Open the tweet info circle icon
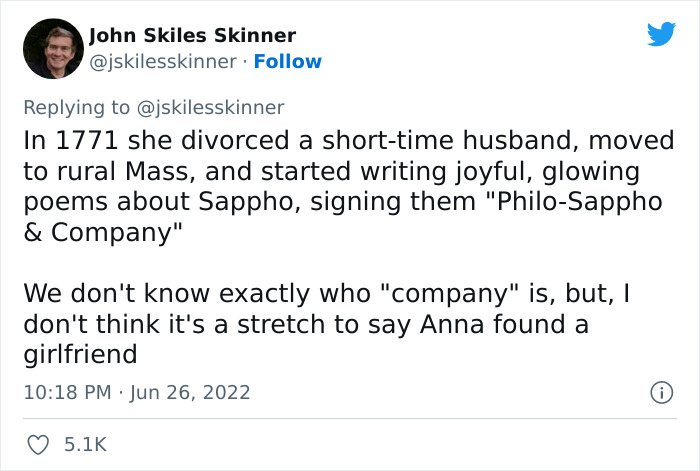The width and height of the screenshot is (700, 471). [x=660, y=393]
